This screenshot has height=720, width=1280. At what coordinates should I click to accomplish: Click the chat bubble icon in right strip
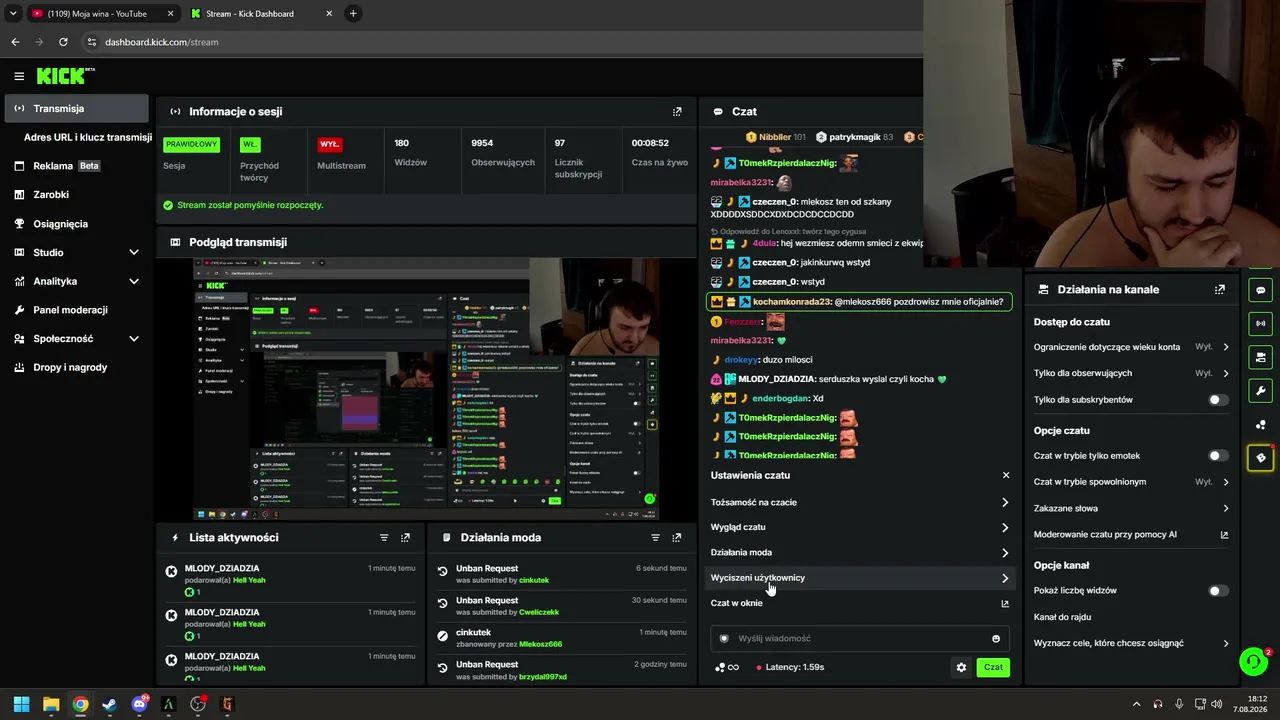click(x=1260, y=290)
